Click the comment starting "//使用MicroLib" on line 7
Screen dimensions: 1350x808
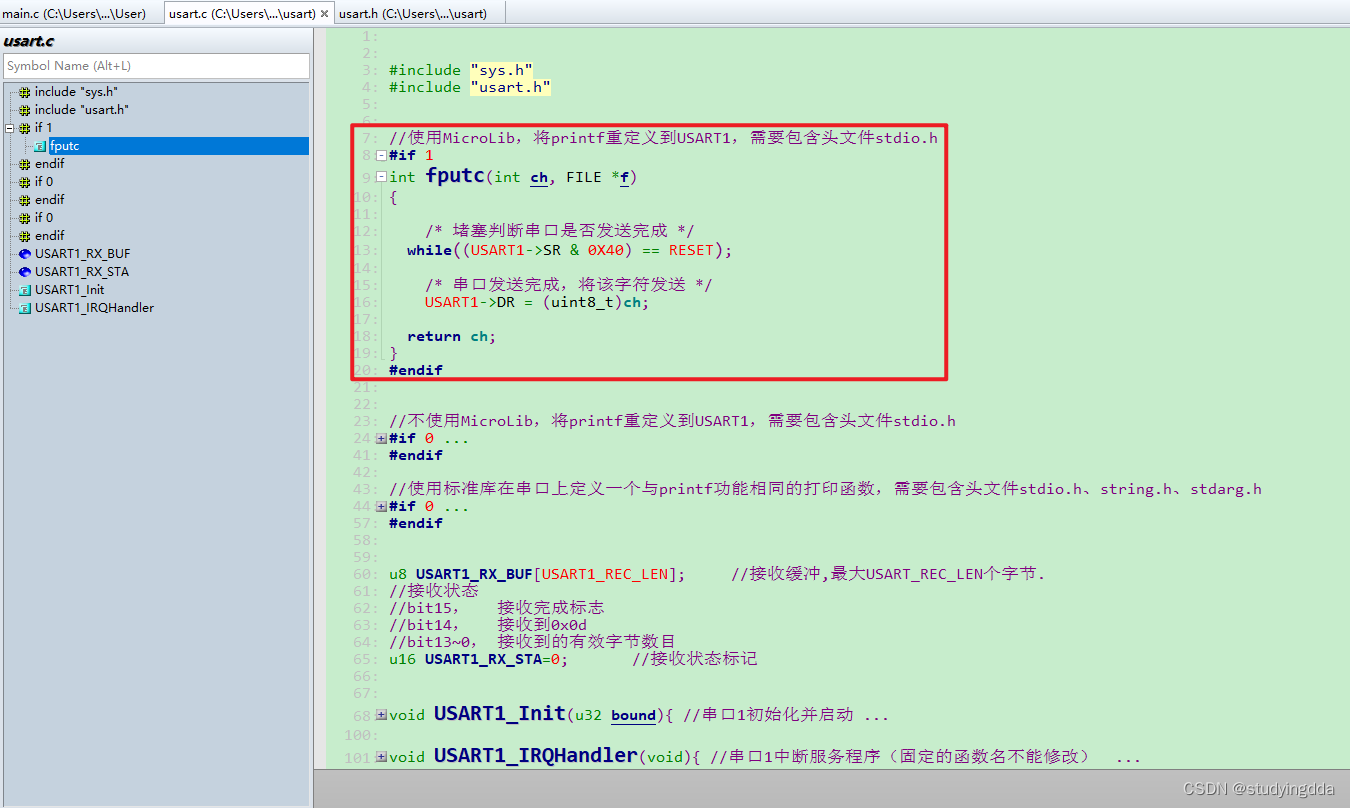tap(663, 138)
